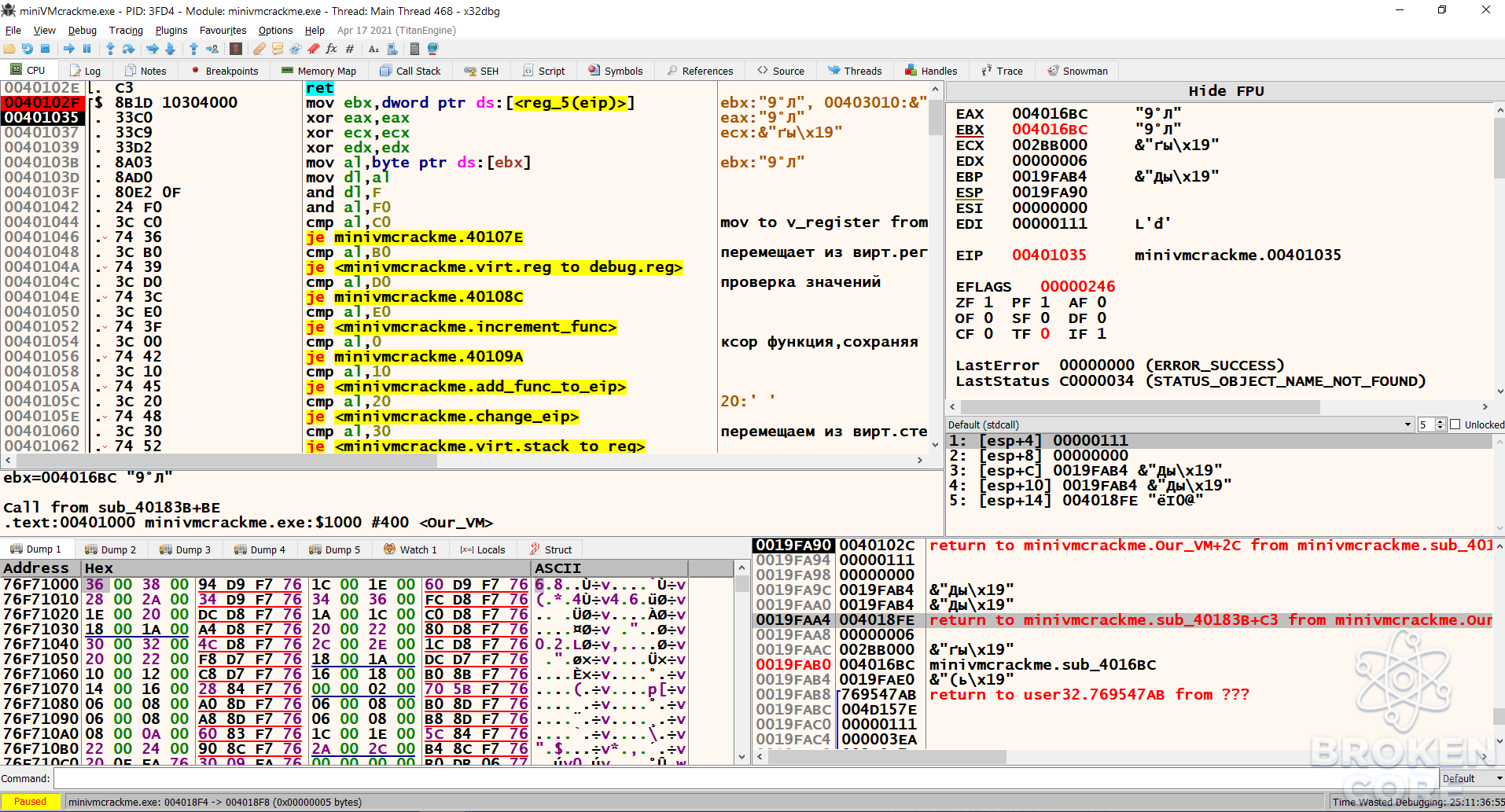Click the EIP register value 00401035
The height and width of the screenshot is (812, 1505).
coord(1049,255)
